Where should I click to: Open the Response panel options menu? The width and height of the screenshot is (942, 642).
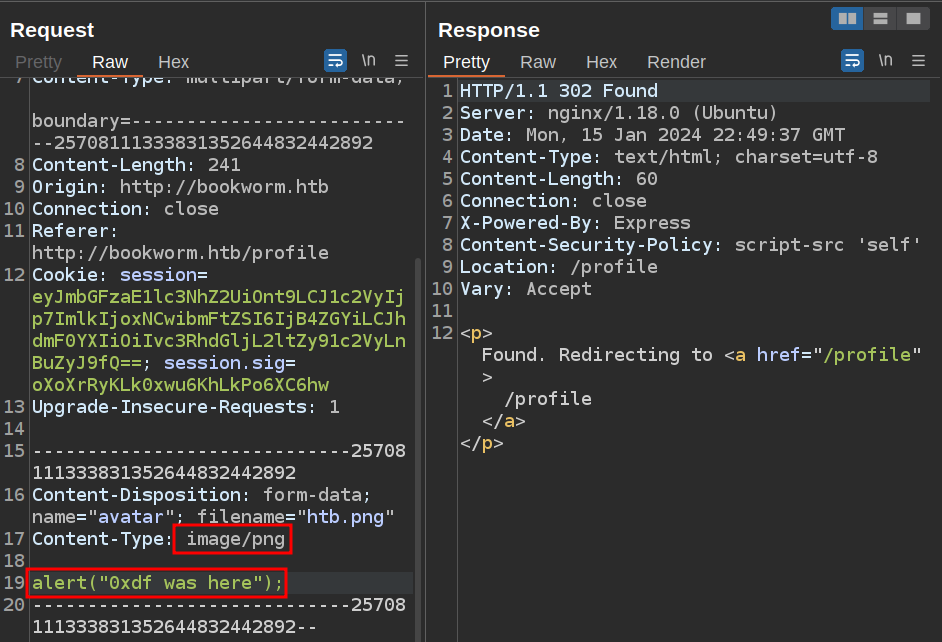pyautogui.click(x=919, y=60)
